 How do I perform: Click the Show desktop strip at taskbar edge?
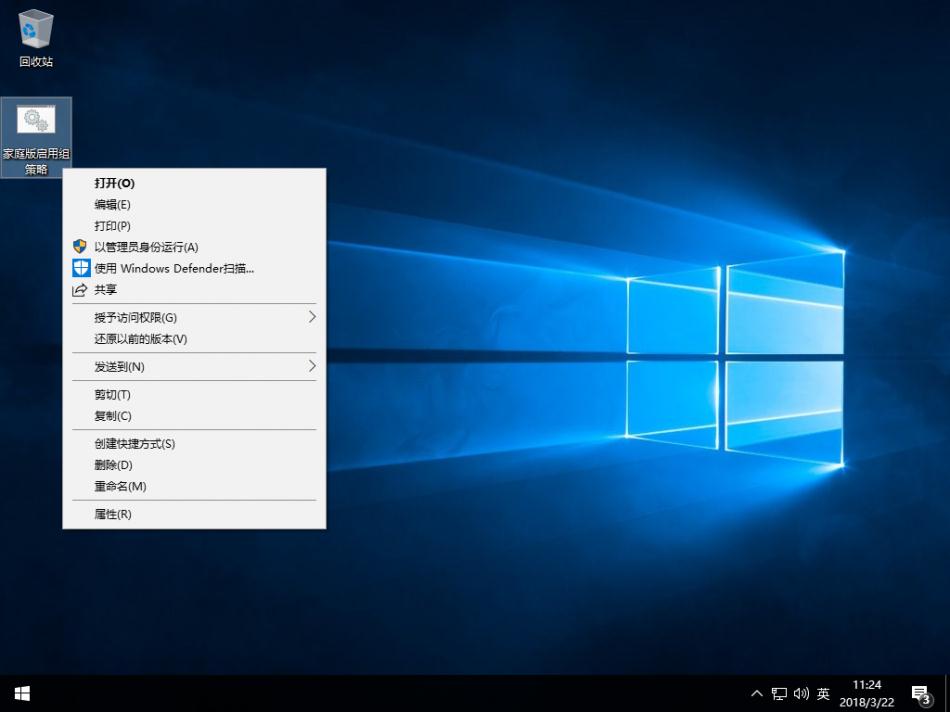[947, 693]
